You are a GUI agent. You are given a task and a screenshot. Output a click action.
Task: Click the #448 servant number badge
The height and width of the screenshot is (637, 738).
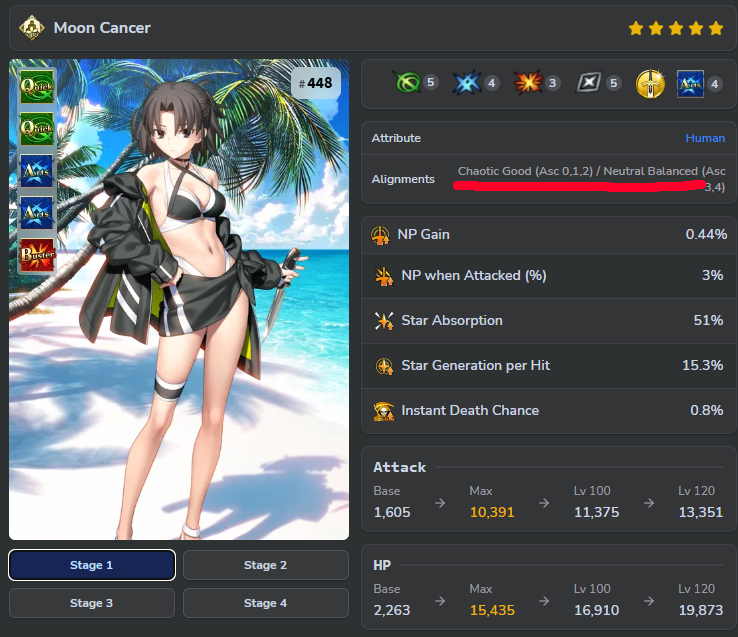(315, 83)
